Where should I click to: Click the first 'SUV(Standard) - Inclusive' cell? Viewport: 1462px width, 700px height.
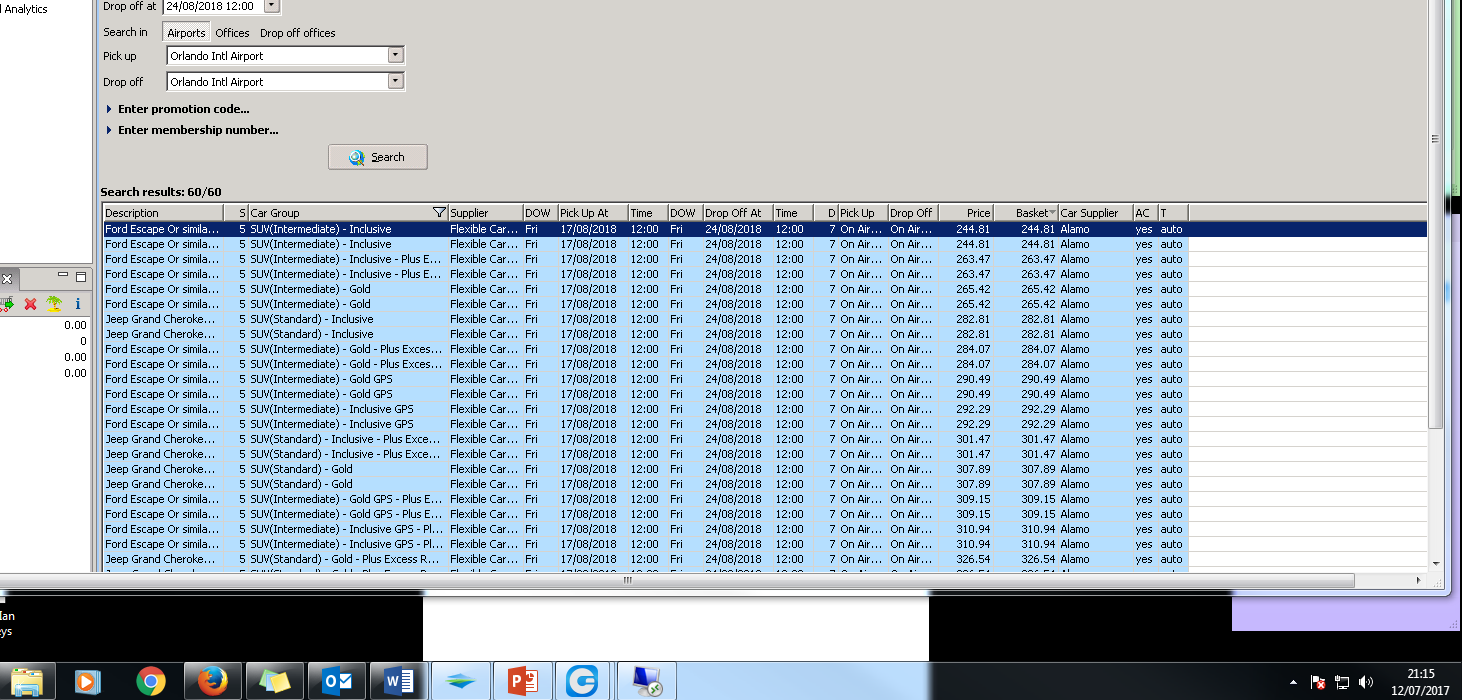tap(348, 319)
